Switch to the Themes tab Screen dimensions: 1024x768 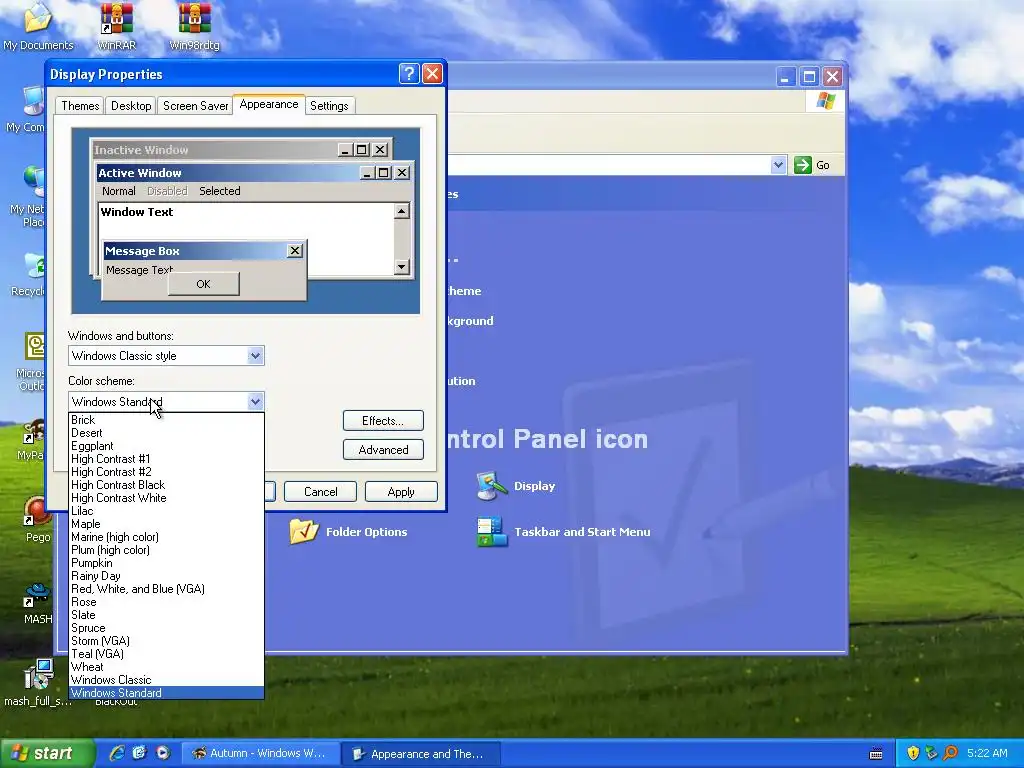coord(80,106)
